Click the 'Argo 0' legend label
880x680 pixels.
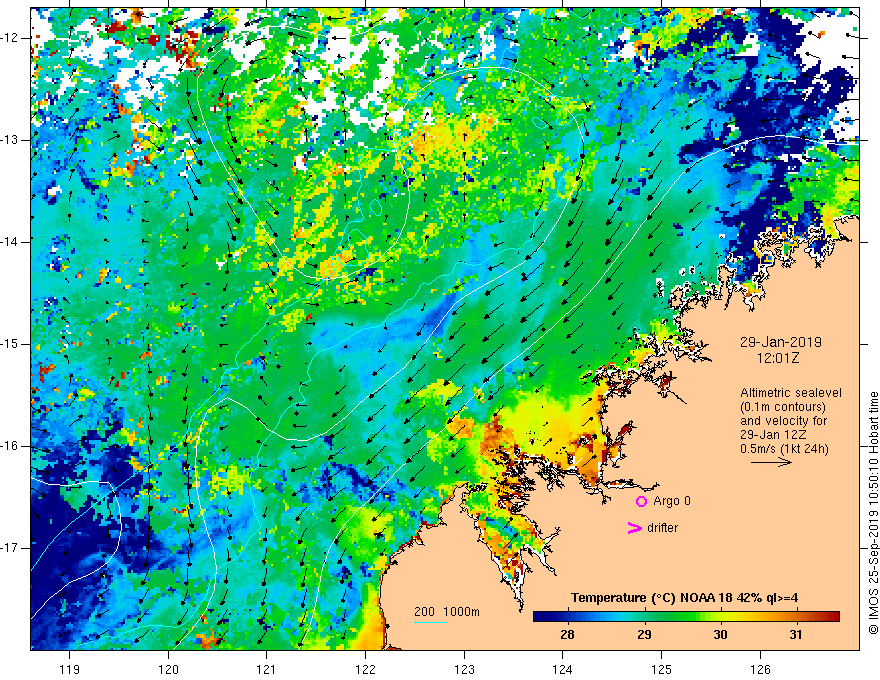click(672, 501)
